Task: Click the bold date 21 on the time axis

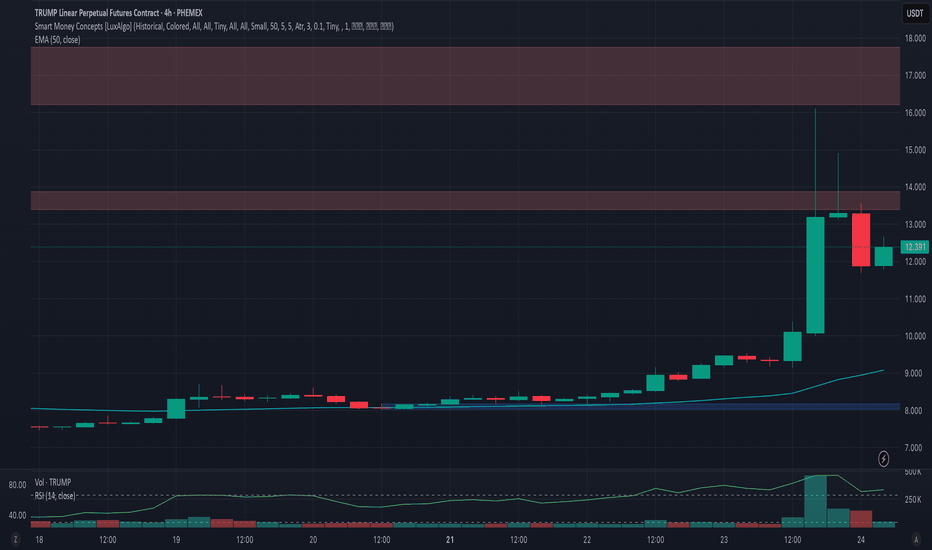Action: 450,540
